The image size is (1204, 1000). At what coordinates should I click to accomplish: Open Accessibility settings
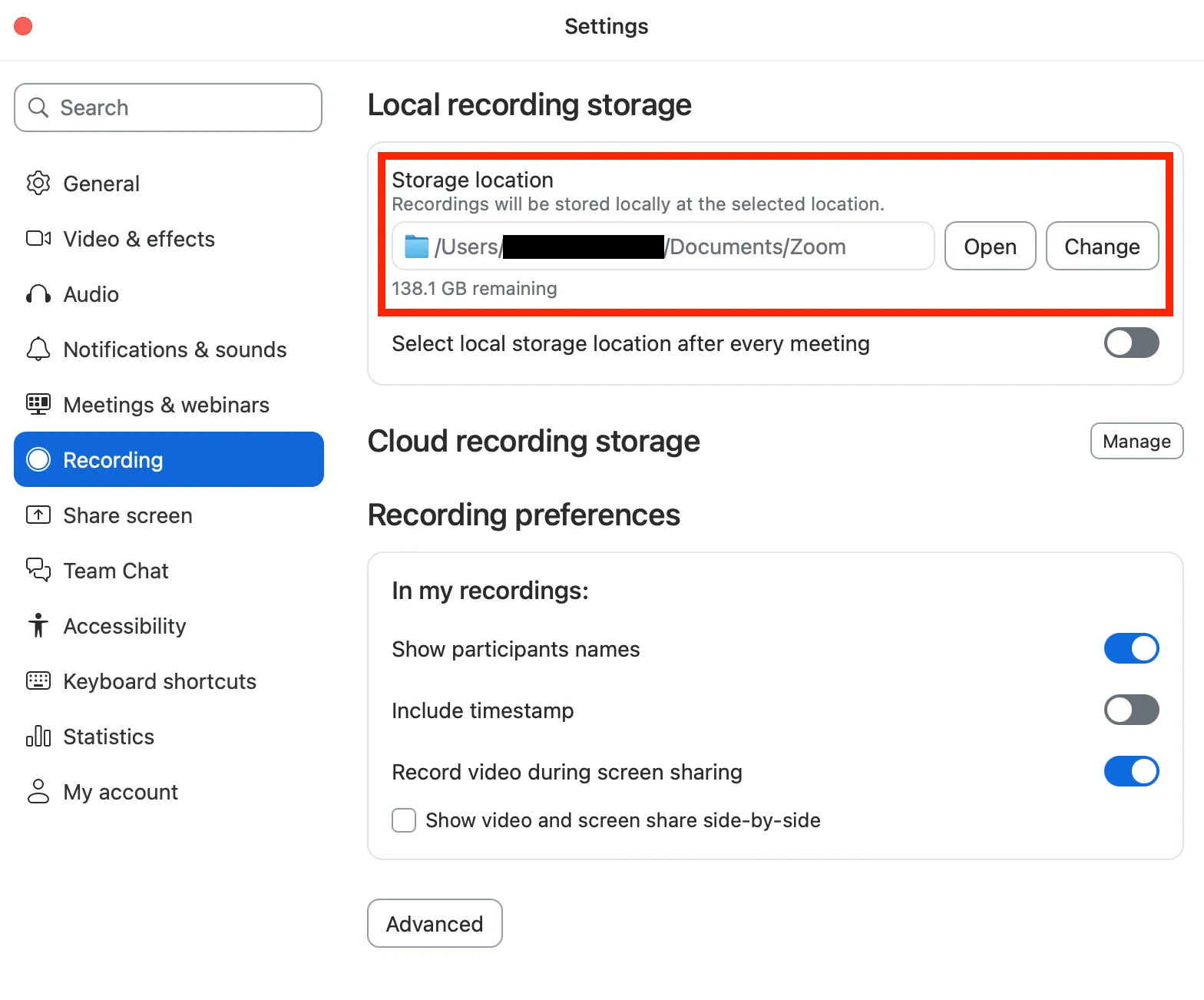(169, 625)
